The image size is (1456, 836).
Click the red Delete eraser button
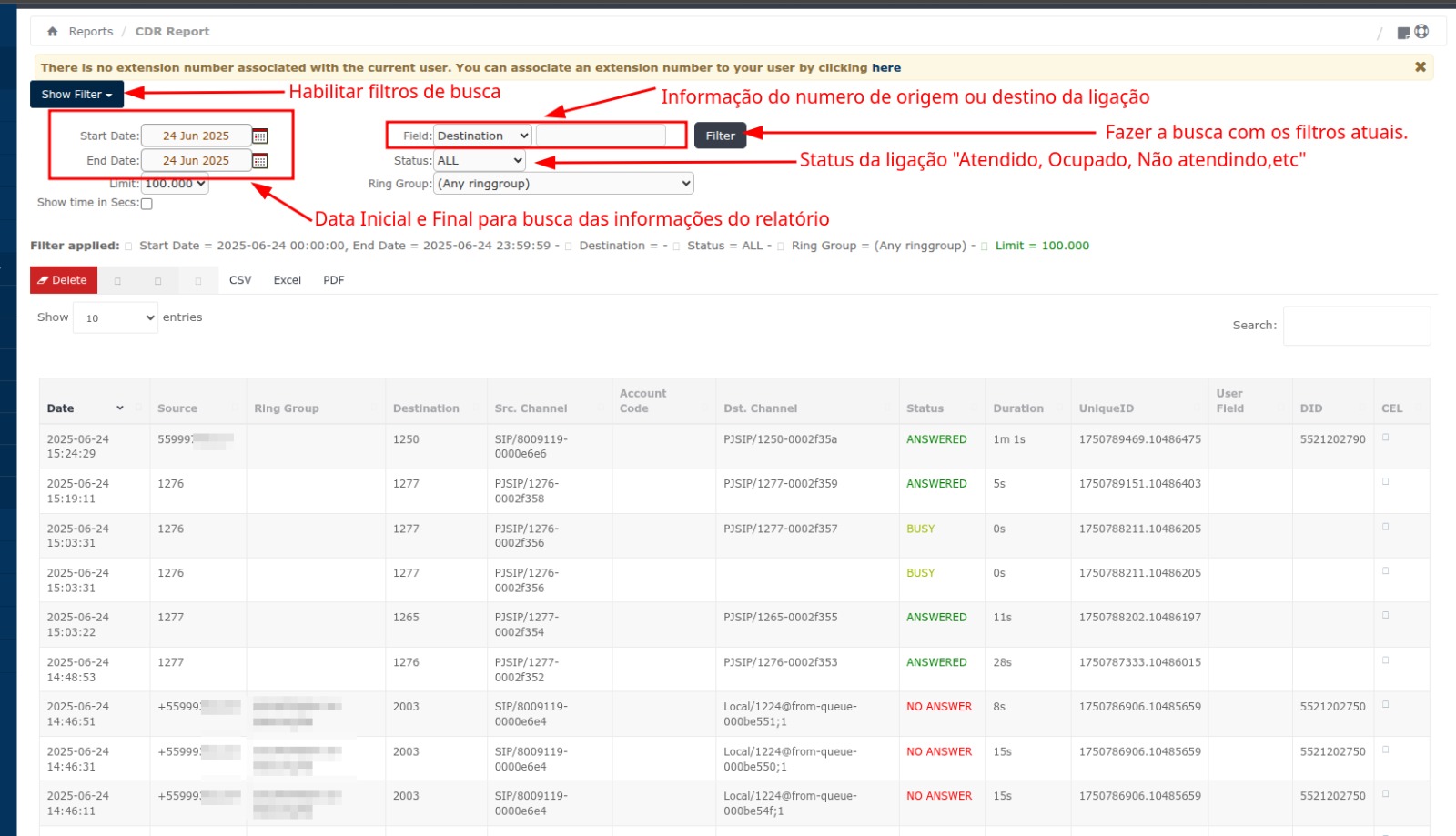[63, 280]
